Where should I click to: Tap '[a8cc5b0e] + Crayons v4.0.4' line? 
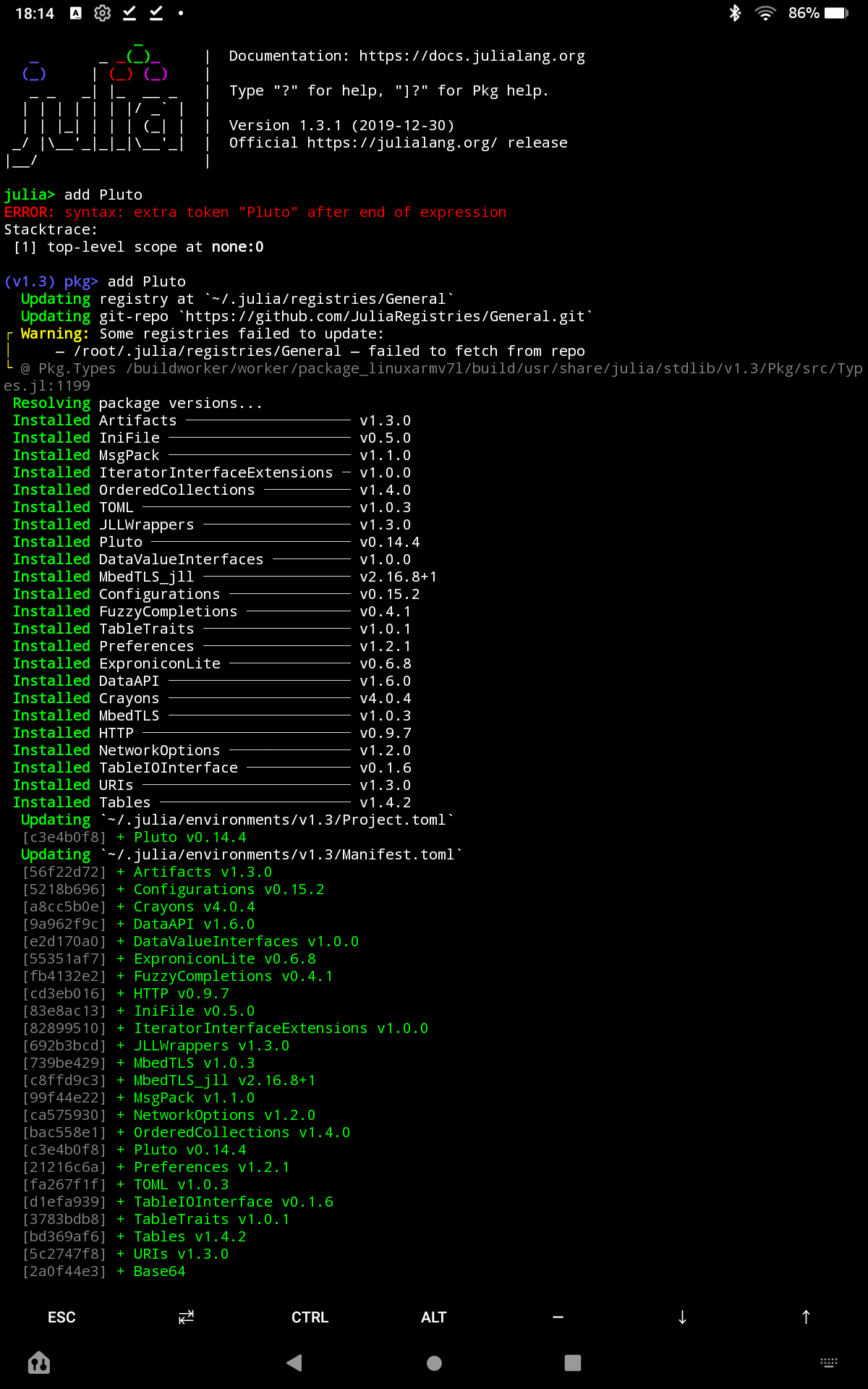point(139,906)
